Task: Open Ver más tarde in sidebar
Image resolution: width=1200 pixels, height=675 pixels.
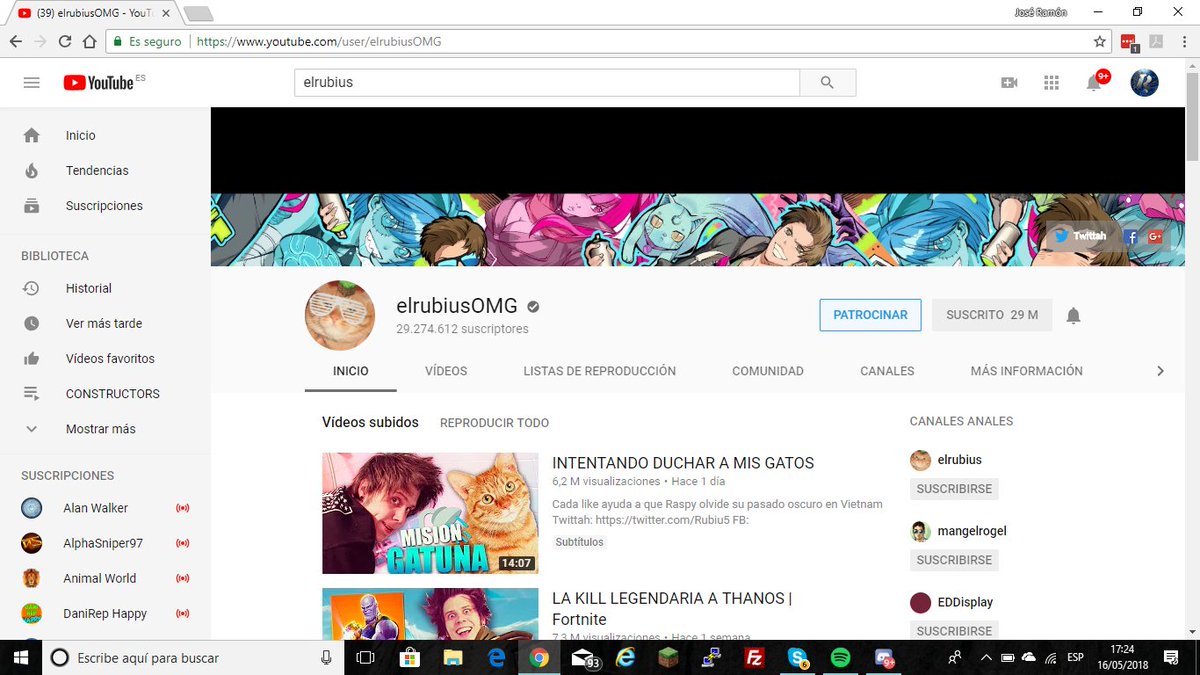Action: click(x=105, y=323)
